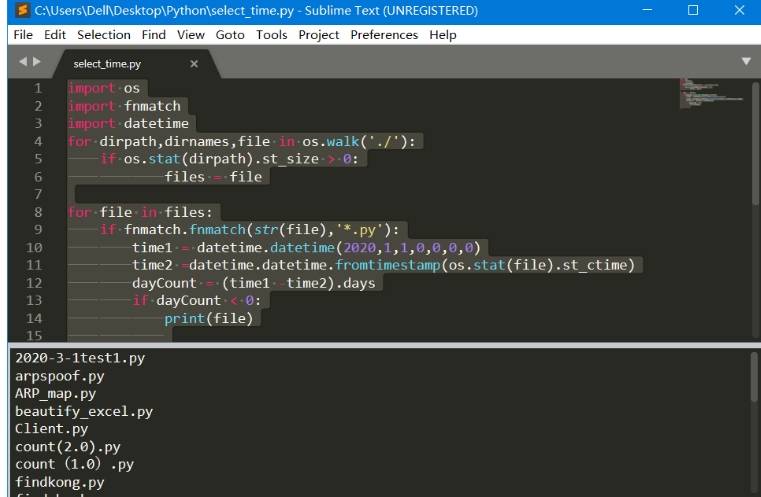The width and height of the screenshot is (761, 497).
Task: Click line number 10 in the gutter
Action: [x=34, y=248]
